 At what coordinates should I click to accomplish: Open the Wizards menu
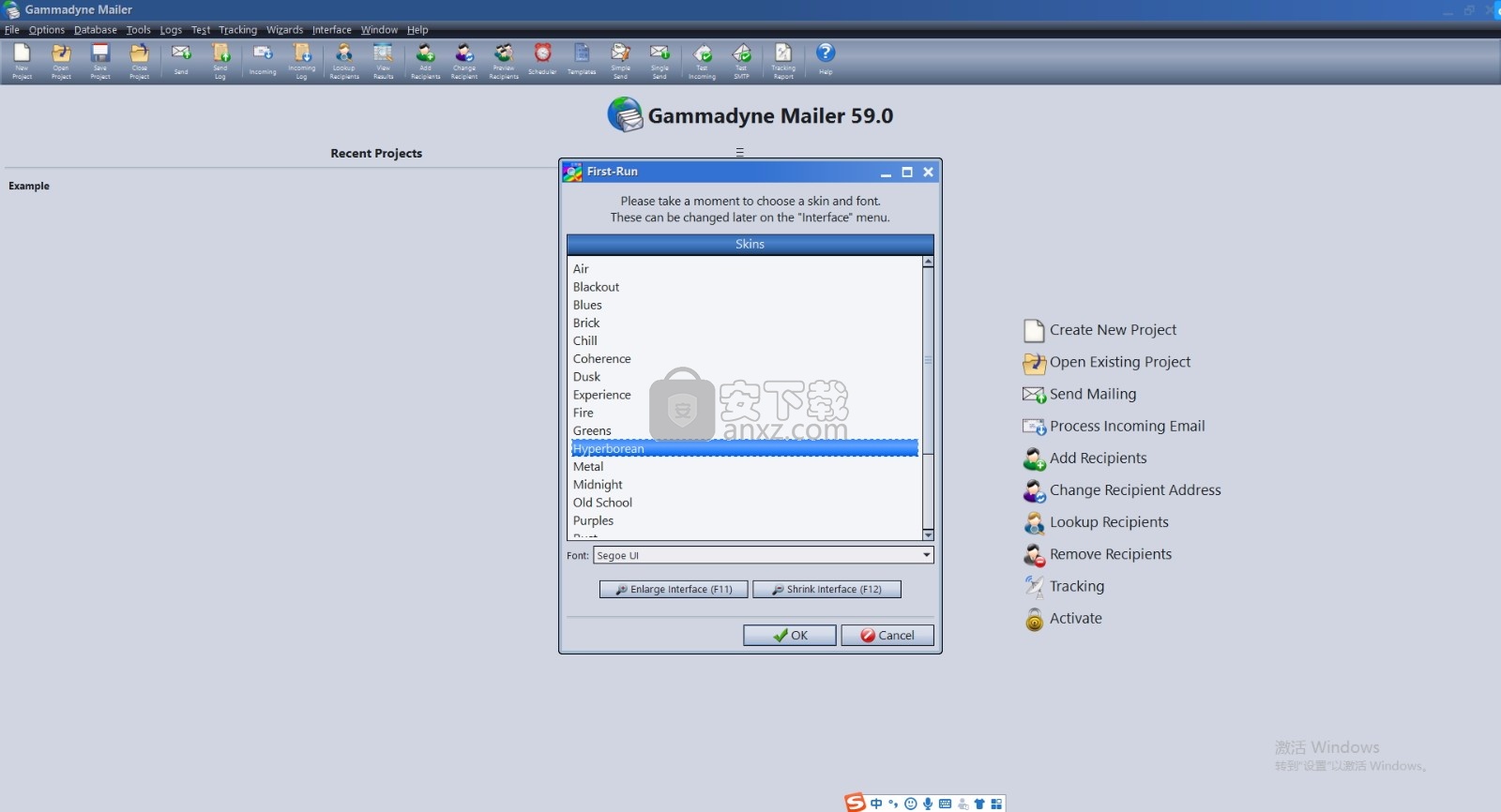click(284, 30)
